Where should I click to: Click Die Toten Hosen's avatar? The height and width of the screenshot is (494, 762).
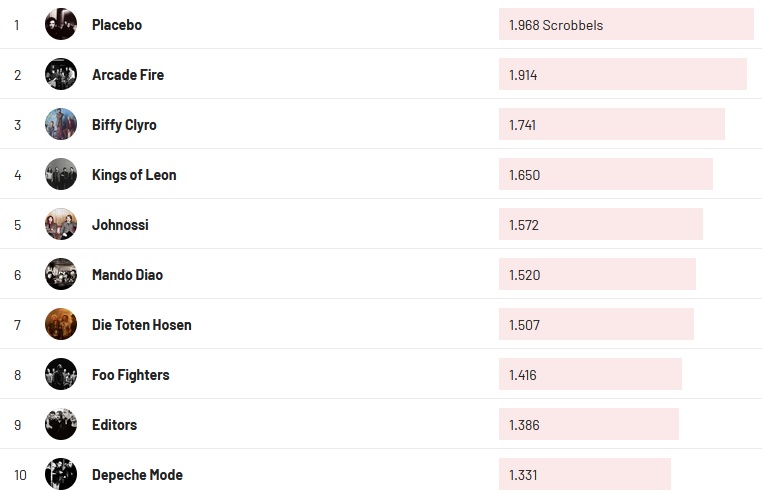(61, 324)
